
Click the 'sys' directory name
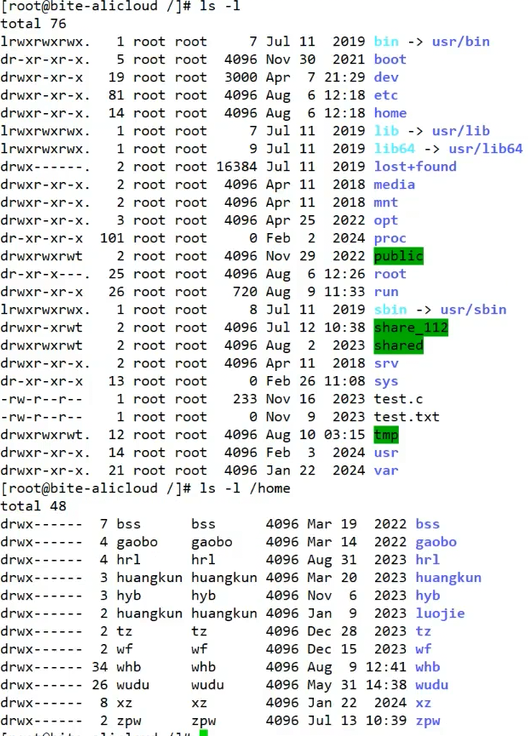(386, 382)
